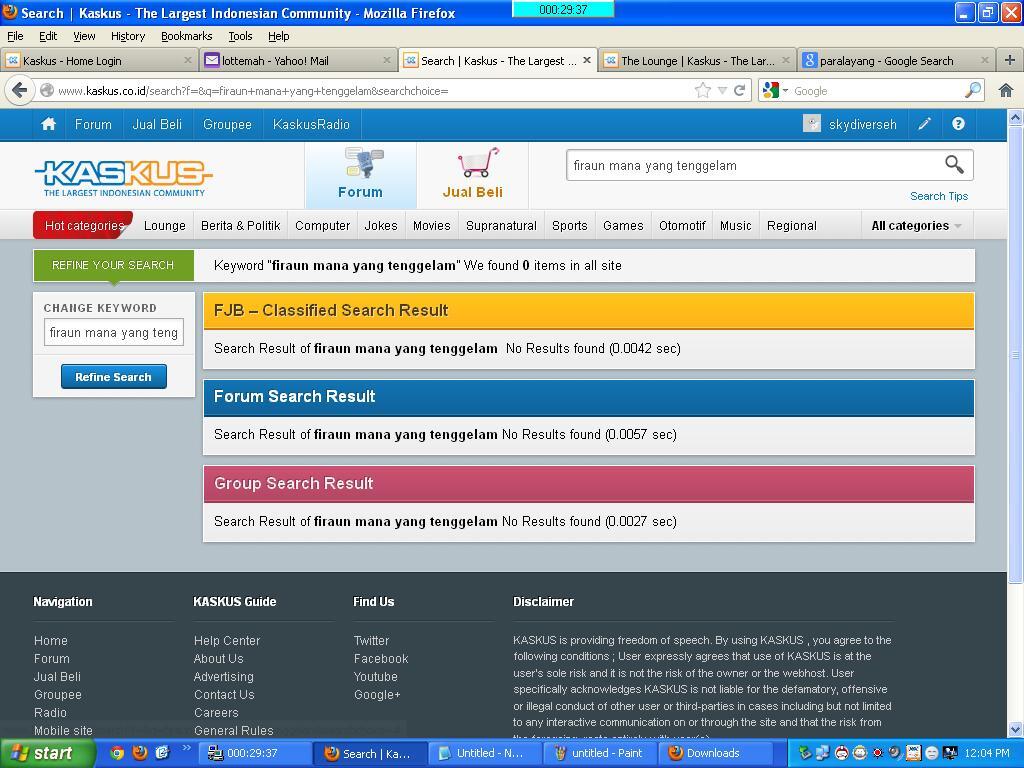Open a new tab with the plus icon
Viewport: 1024px width, 768px height.
(1010, 60)
